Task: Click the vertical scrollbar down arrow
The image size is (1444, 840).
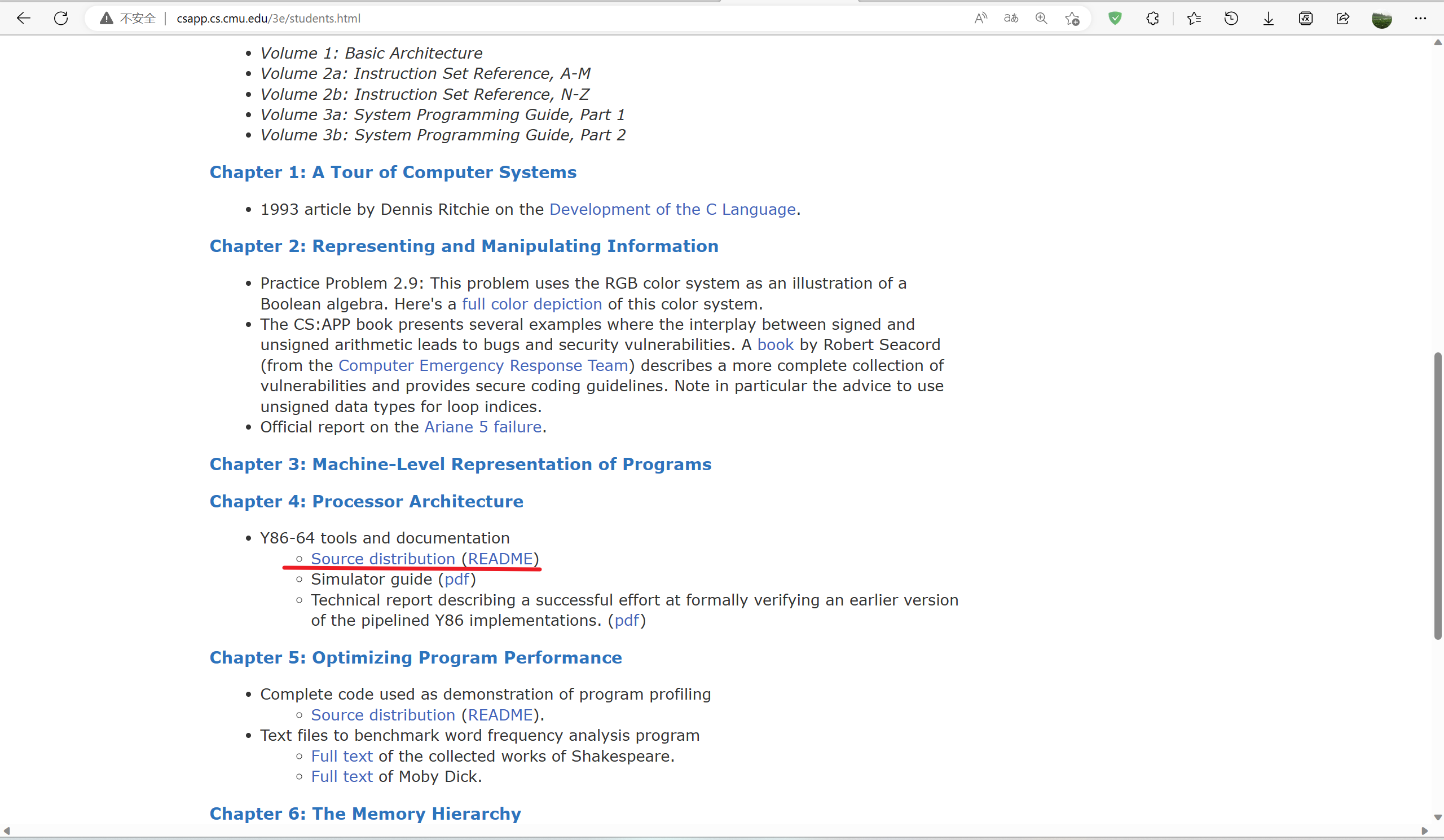Action: click(1437, 817)
